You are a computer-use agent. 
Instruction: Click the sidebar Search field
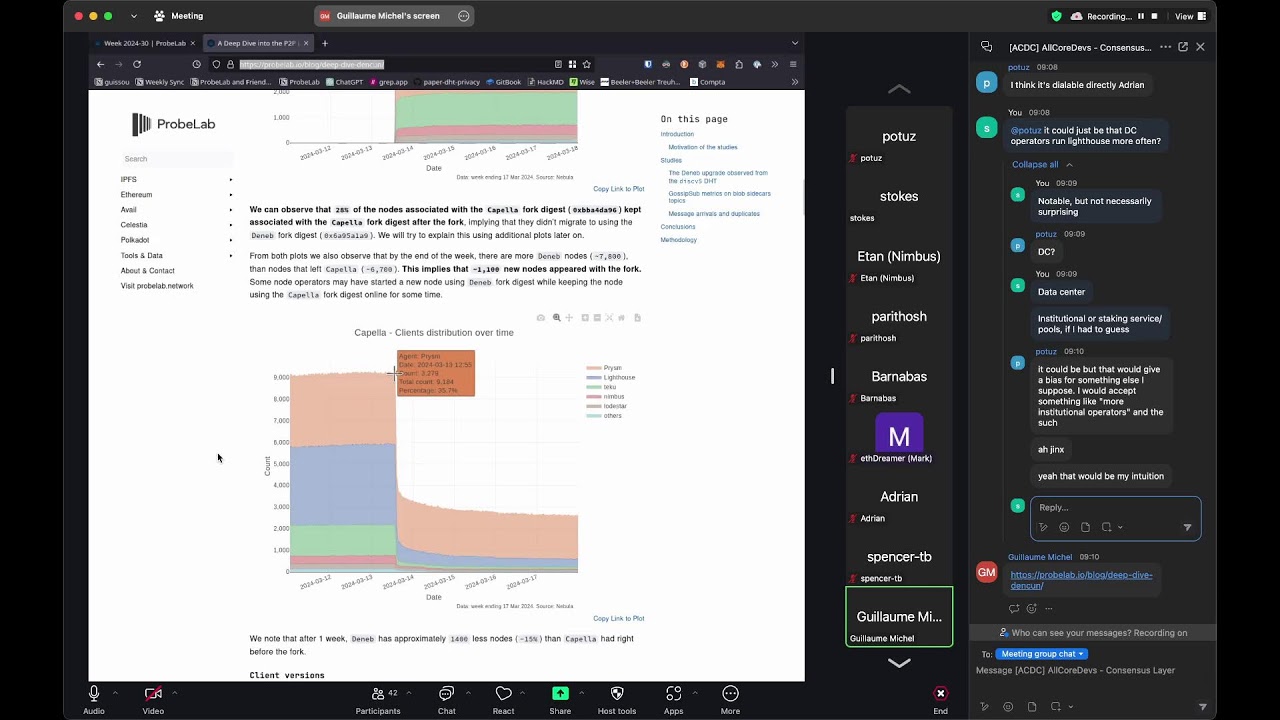pyautogui.click(x=177, y=159)
